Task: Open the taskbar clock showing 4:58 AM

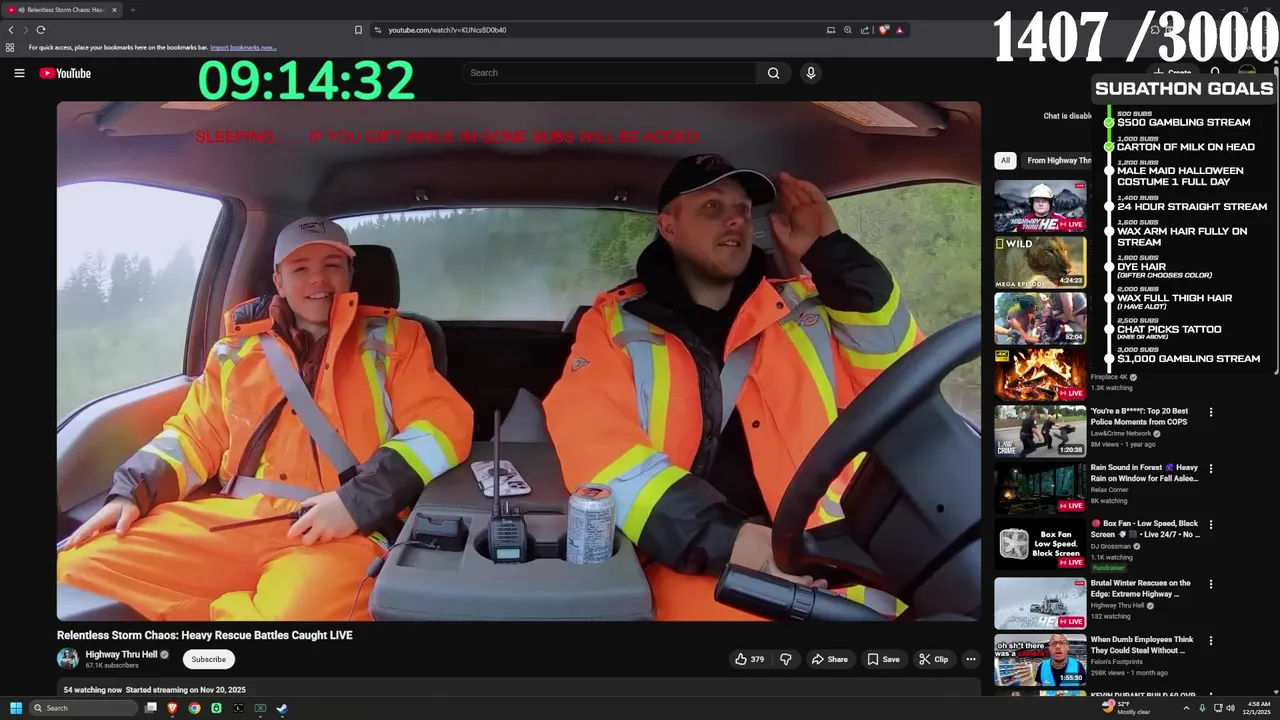Action: [1257, 708]
